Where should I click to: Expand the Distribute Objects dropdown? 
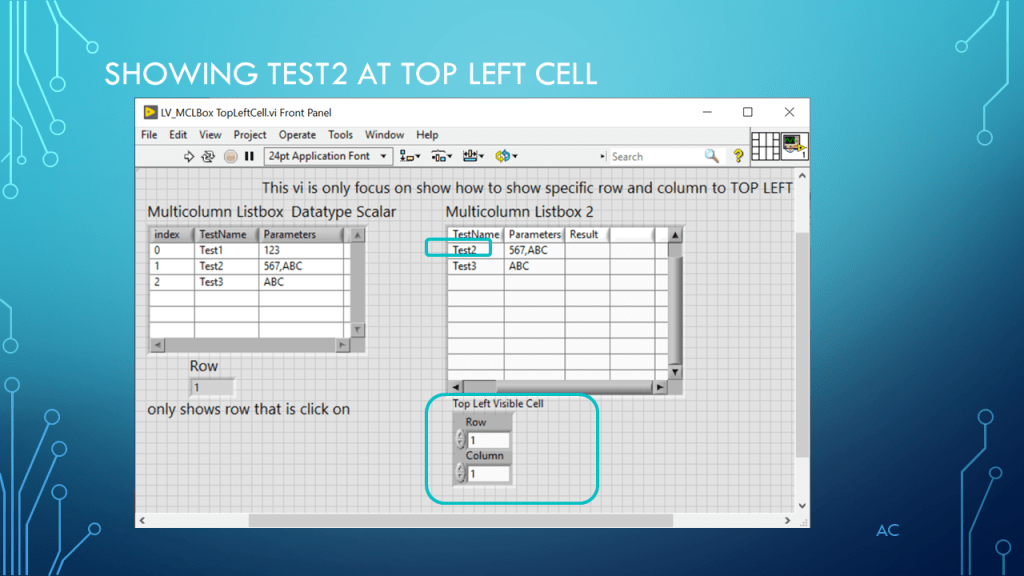pyautogui.click(x=441, y=156)
